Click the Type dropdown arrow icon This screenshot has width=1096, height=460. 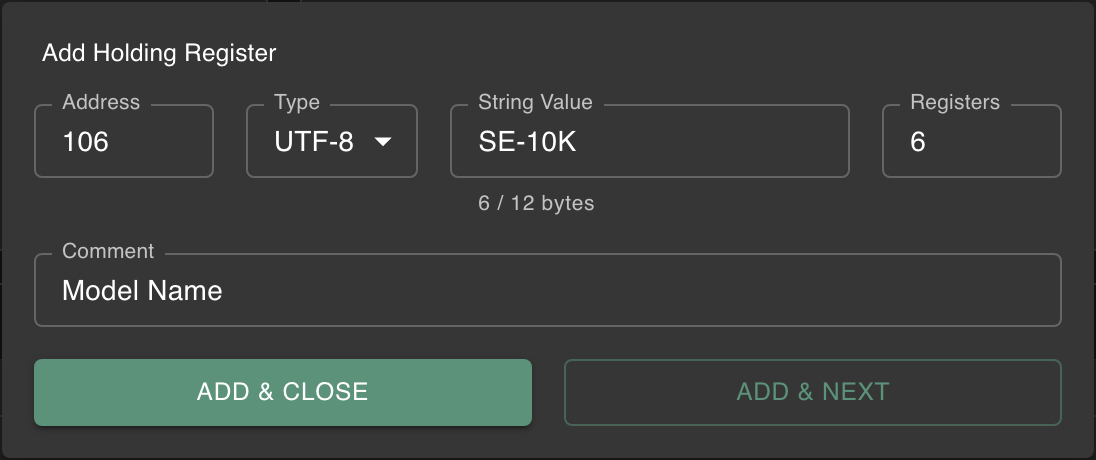click(x=382, y=142)
